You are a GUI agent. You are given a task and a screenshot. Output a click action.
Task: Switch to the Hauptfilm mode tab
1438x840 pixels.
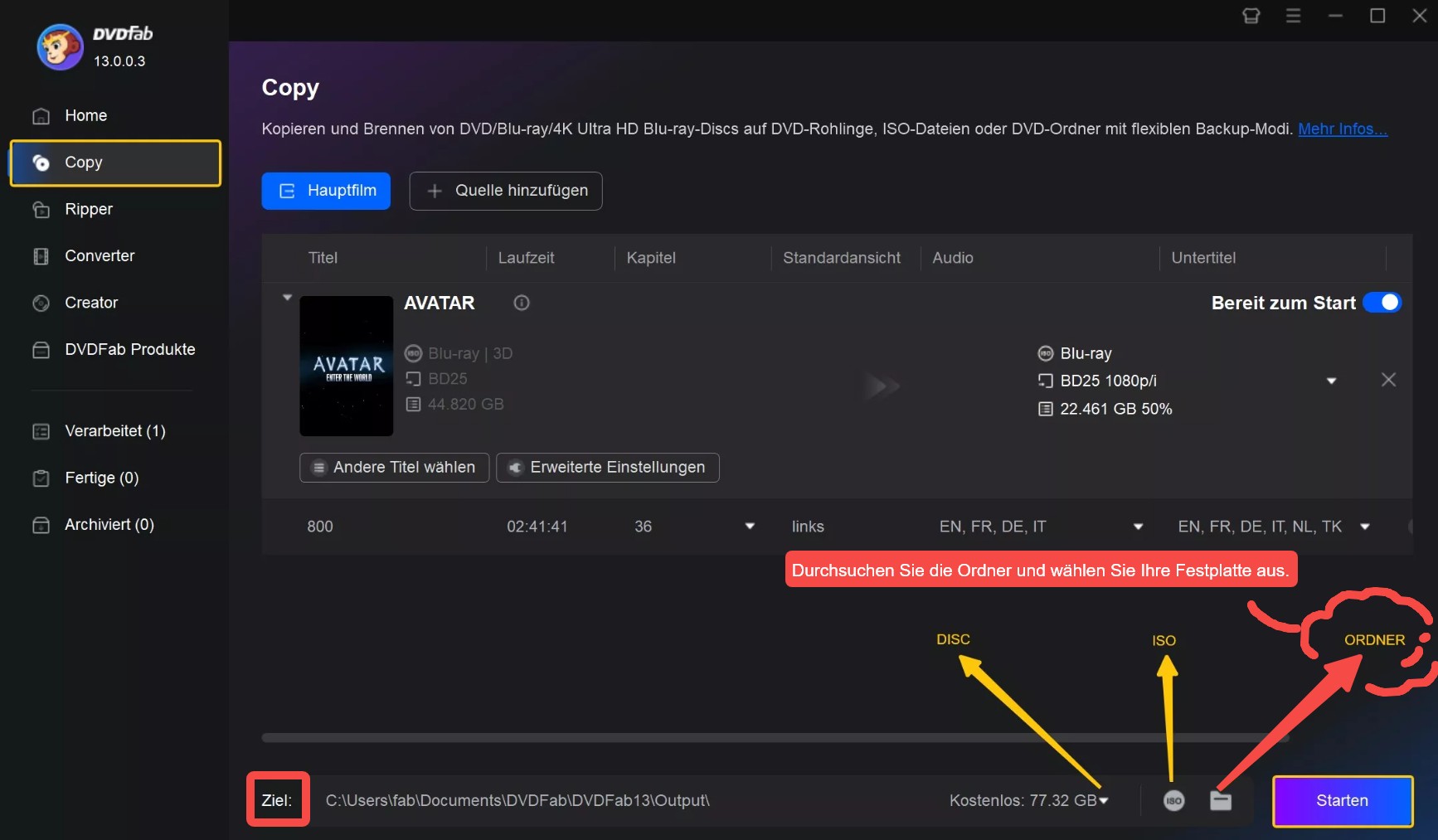[x=325, y=191]
